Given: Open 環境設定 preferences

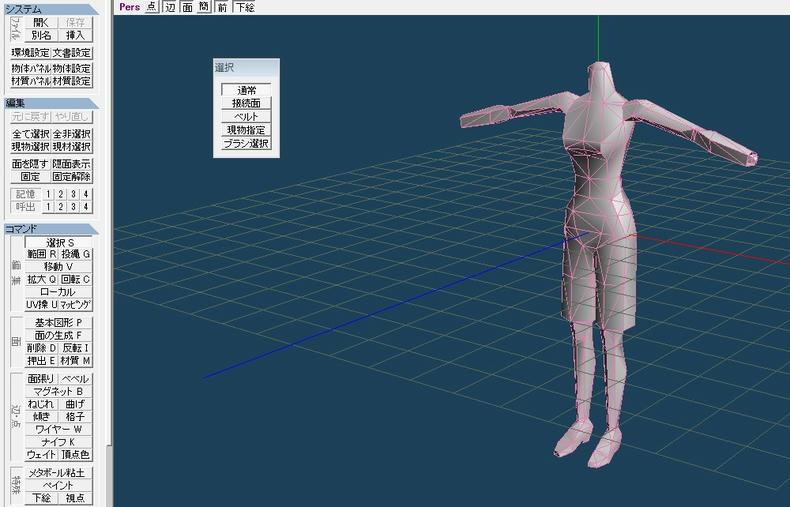Looking at the screenshot, I should coord(31,53).
